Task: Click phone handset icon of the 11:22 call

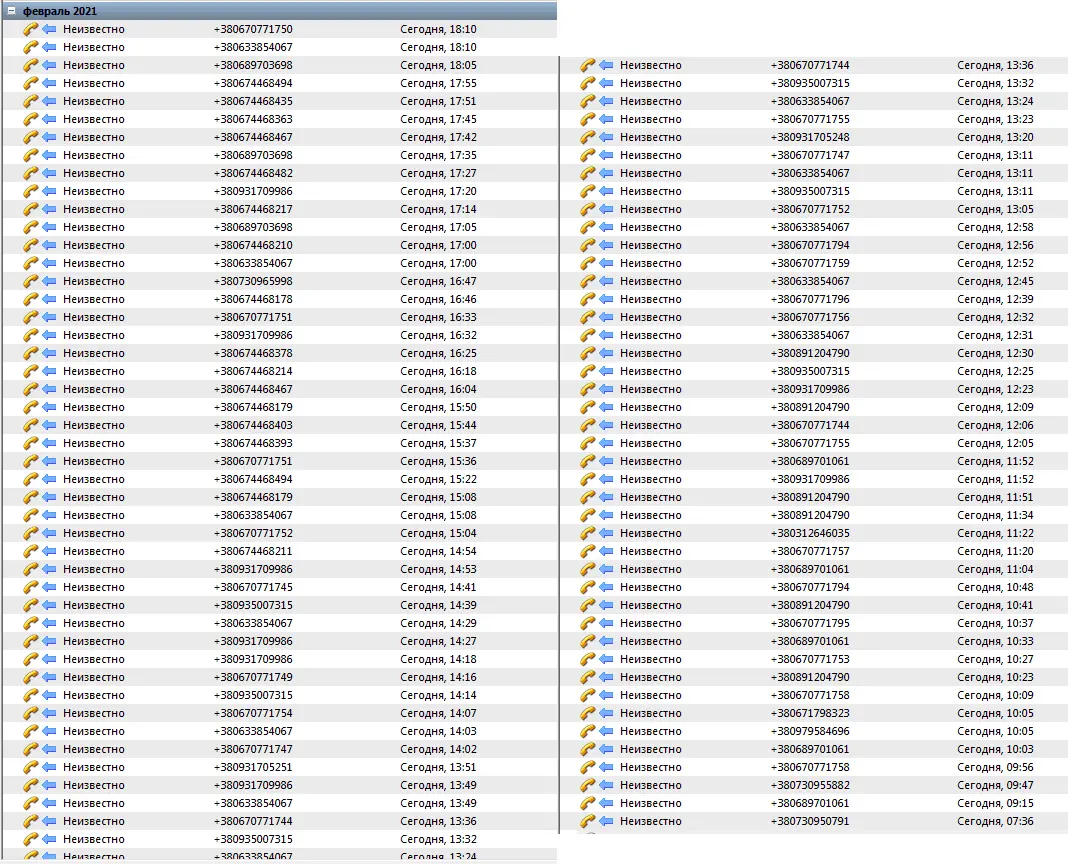Action: tap(587, 533)
